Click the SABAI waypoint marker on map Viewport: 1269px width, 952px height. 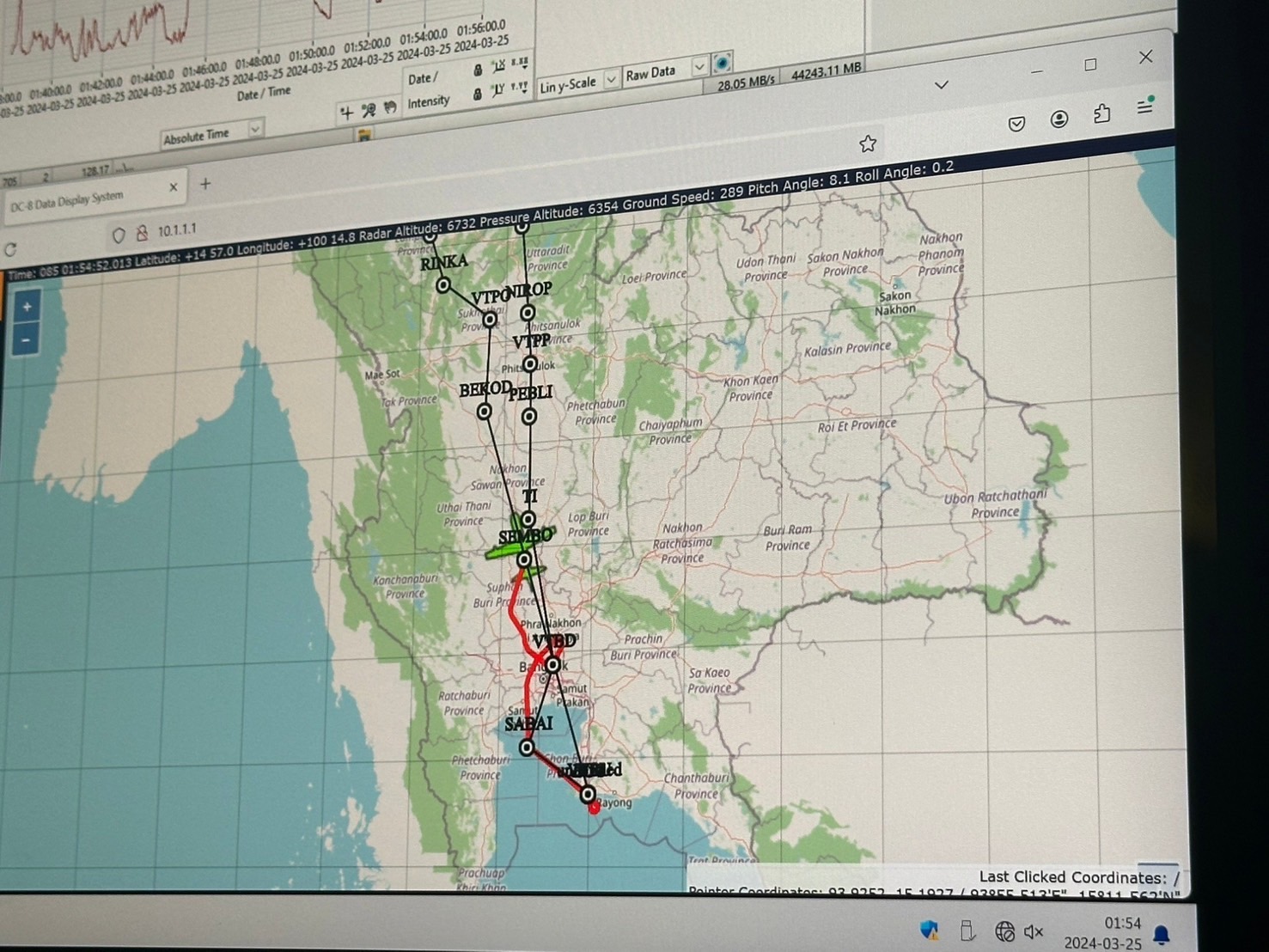[528, 748]
